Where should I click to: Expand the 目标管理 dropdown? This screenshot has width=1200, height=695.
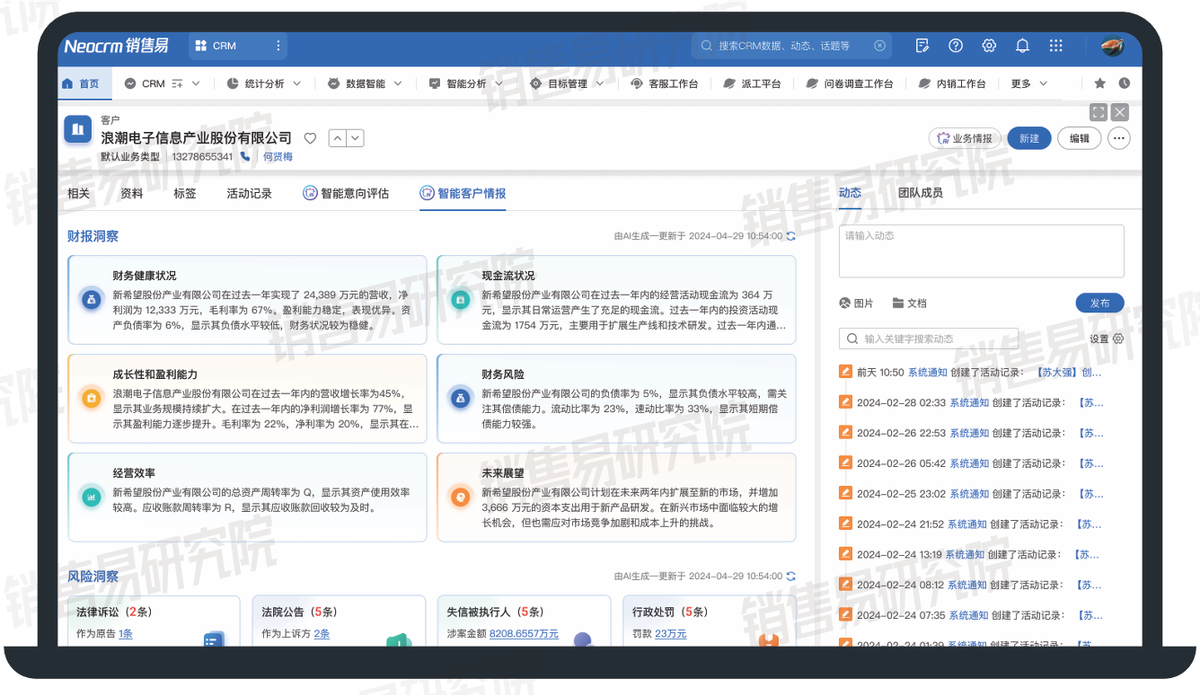point(600,84)
